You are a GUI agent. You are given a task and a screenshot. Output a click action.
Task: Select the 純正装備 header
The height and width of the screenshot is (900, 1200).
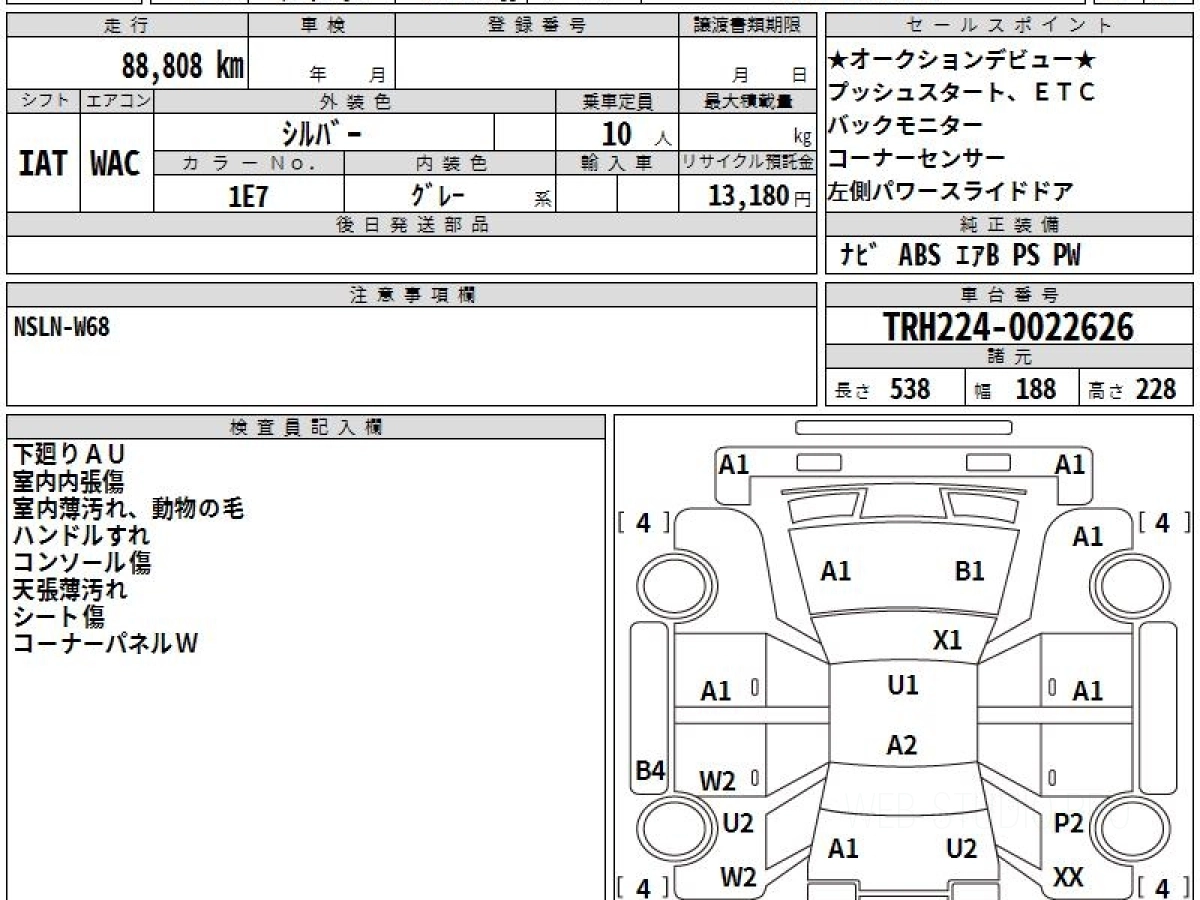tap(1010, 224)
